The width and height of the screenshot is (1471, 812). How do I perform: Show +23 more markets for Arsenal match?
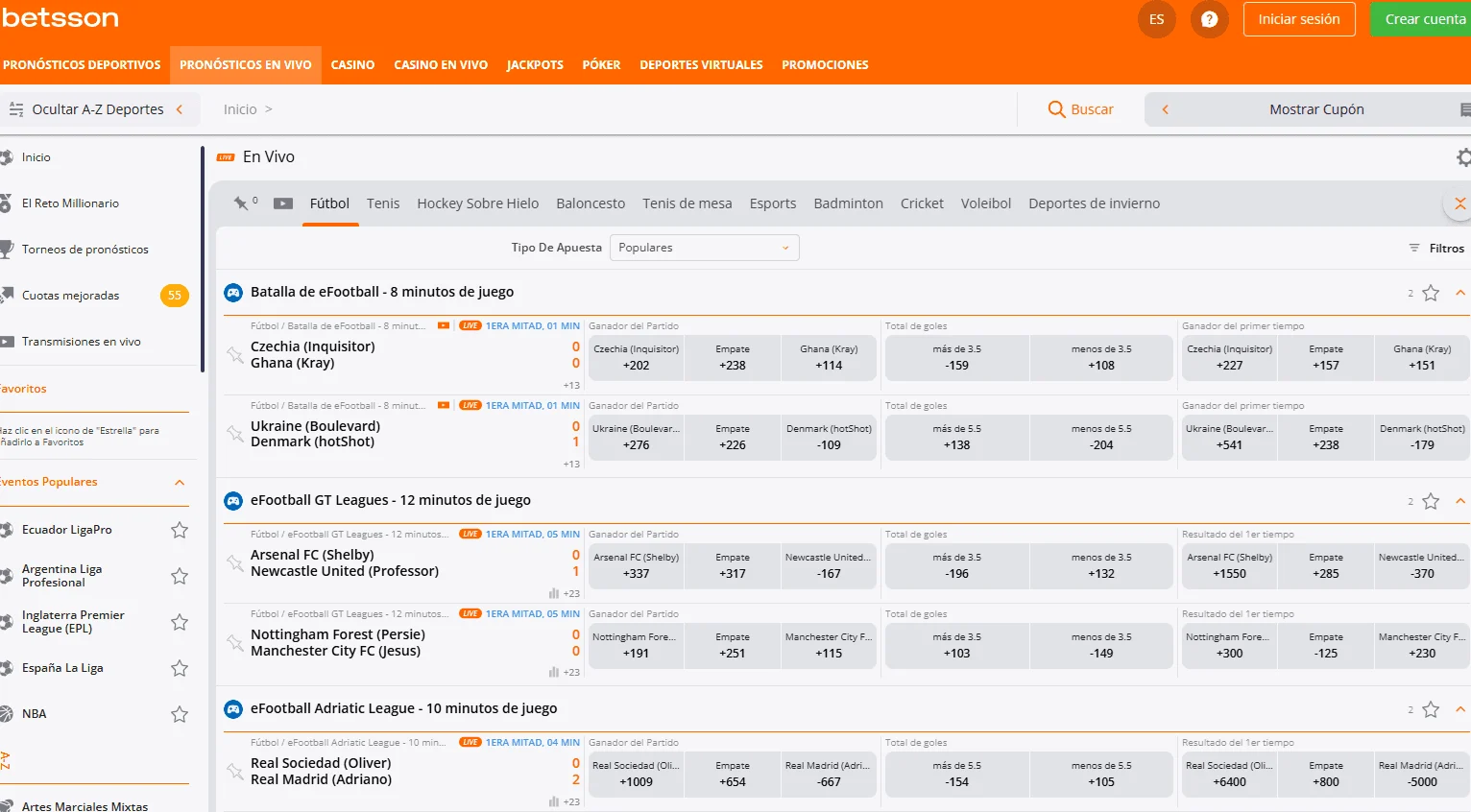[571, 593]
